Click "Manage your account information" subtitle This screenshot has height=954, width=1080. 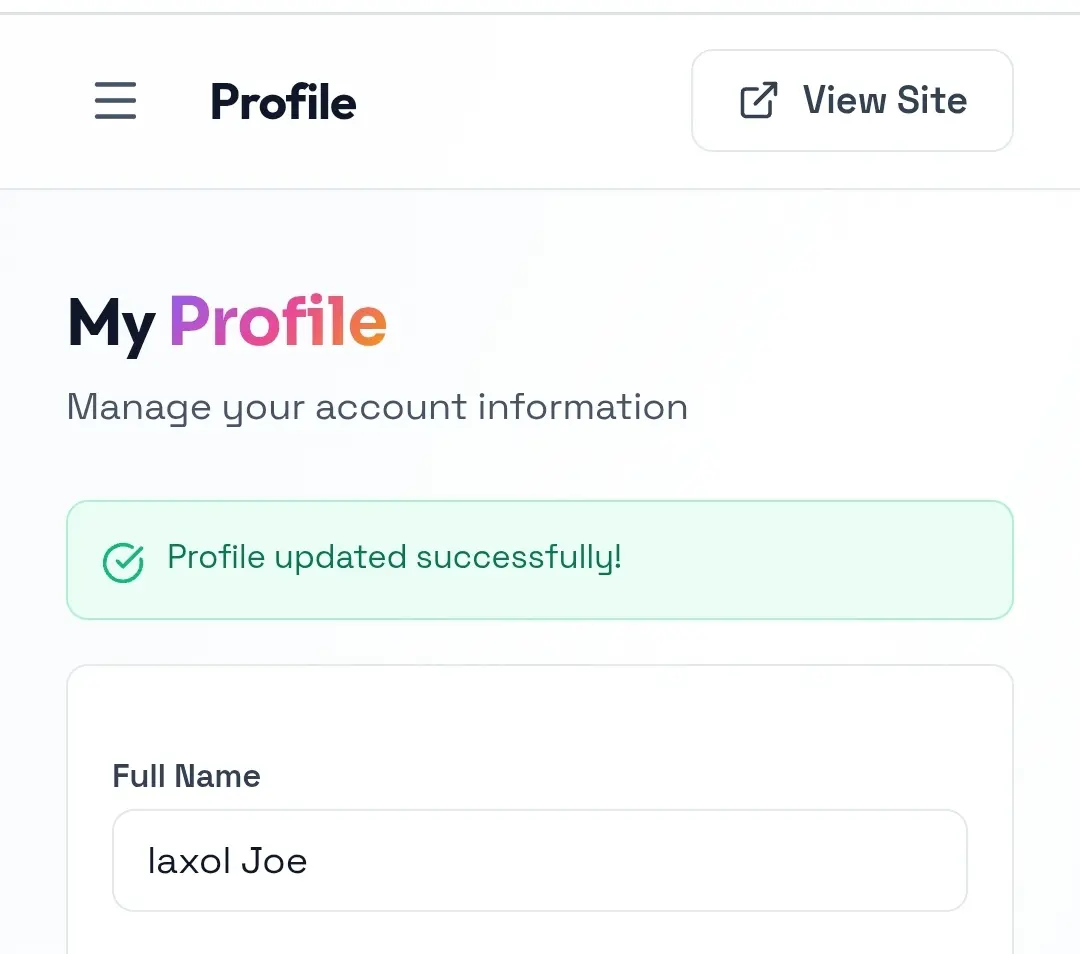(377, 407)
